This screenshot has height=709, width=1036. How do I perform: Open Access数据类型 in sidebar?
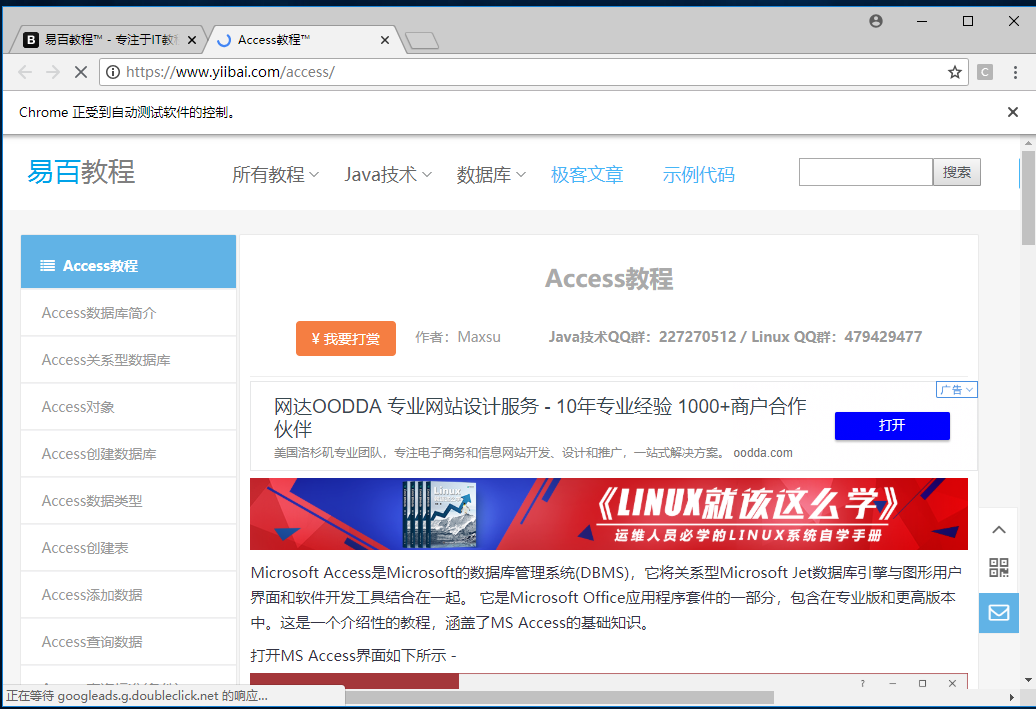click(x=128, y=500)
